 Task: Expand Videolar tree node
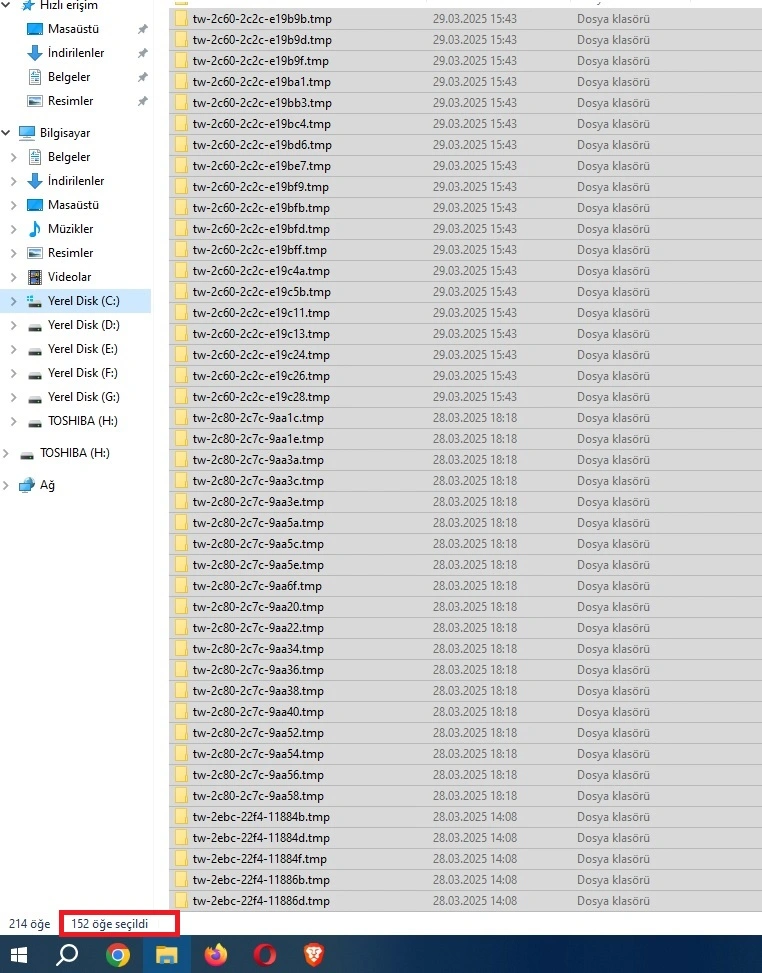click(x=14, y=277)
